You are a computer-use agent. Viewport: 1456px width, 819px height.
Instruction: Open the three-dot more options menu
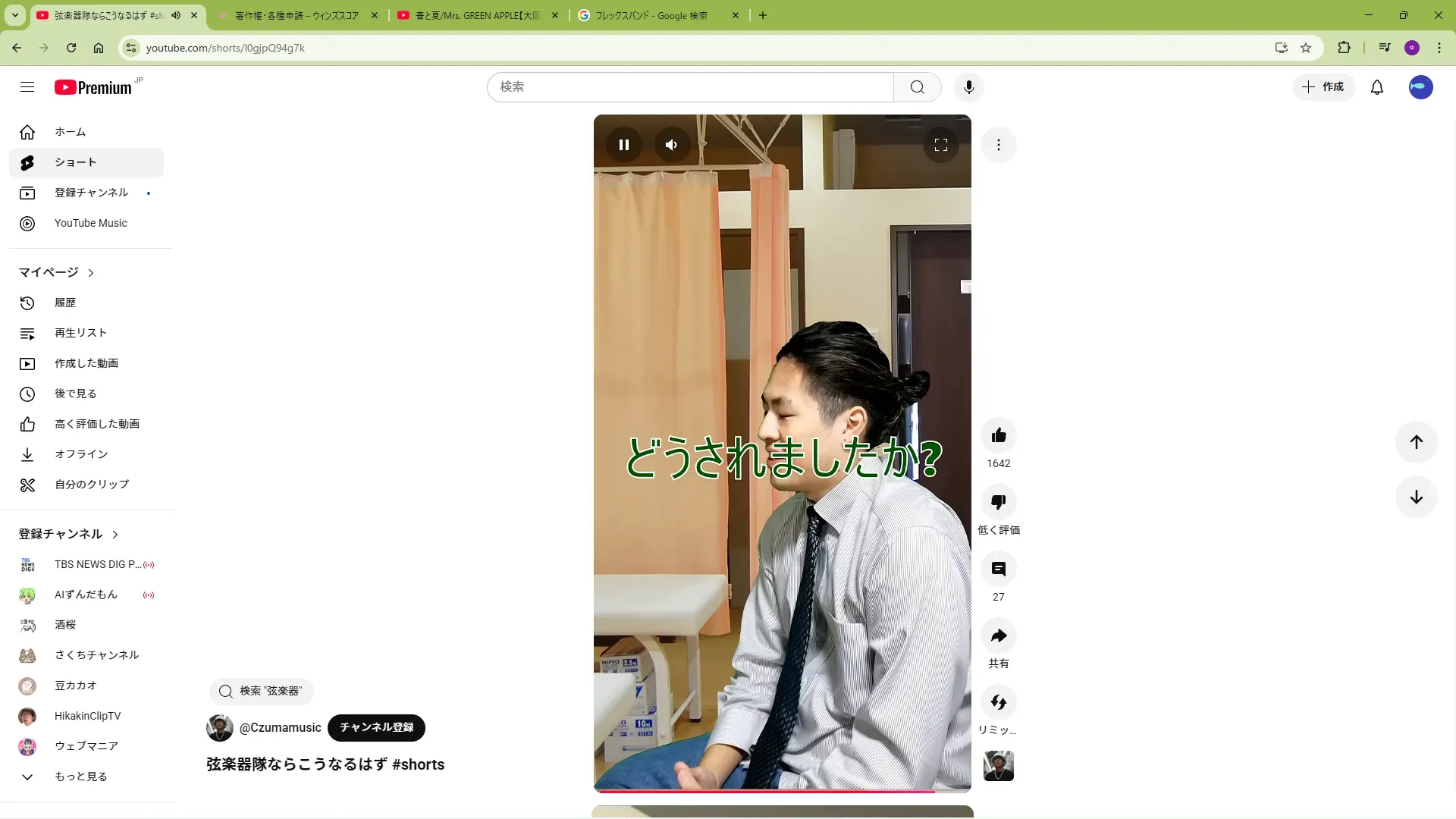tap(998, 145)
